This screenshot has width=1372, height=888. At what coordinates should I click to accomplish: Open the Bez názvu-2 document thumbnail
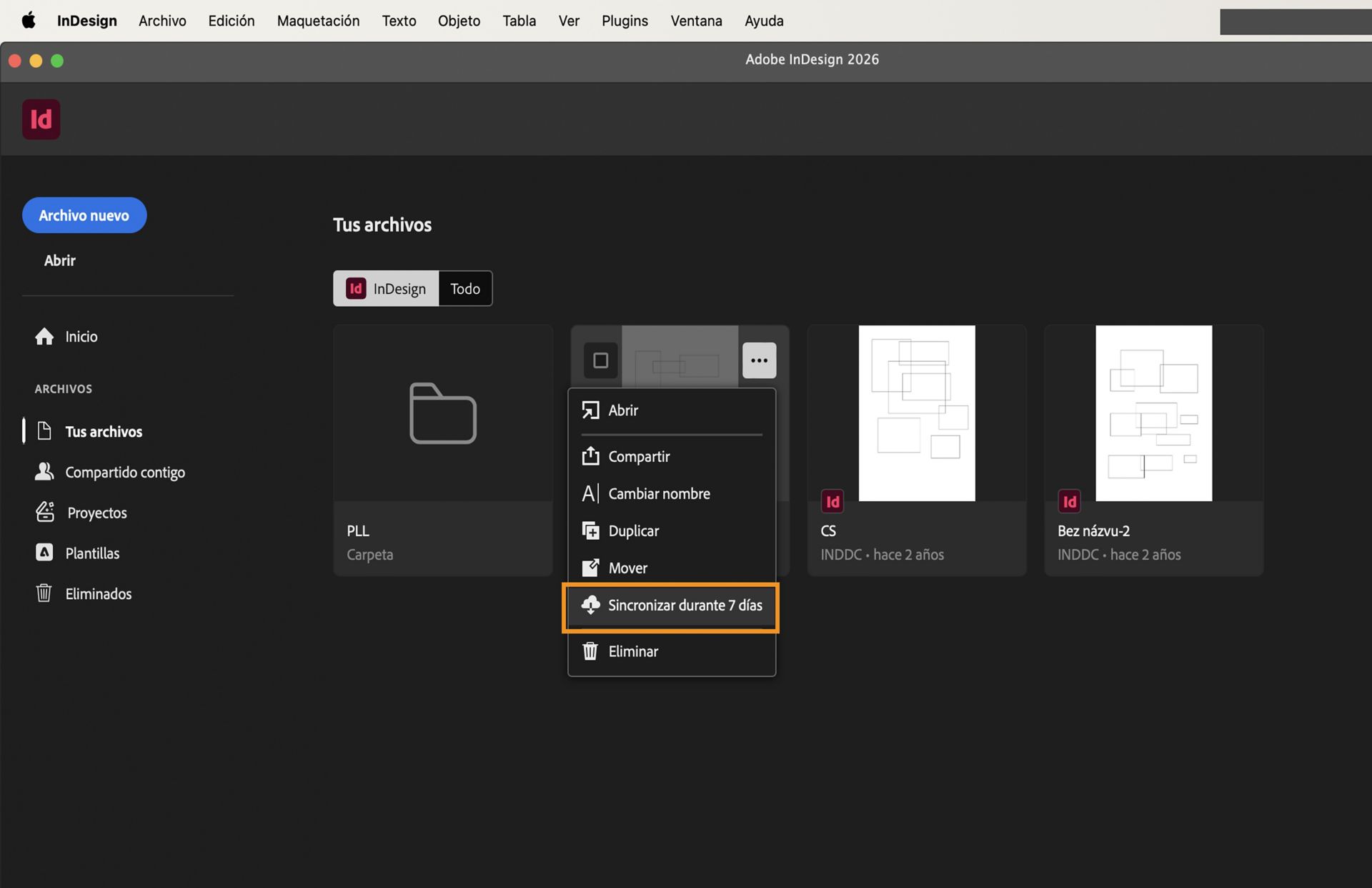[x=1153, y=413]
